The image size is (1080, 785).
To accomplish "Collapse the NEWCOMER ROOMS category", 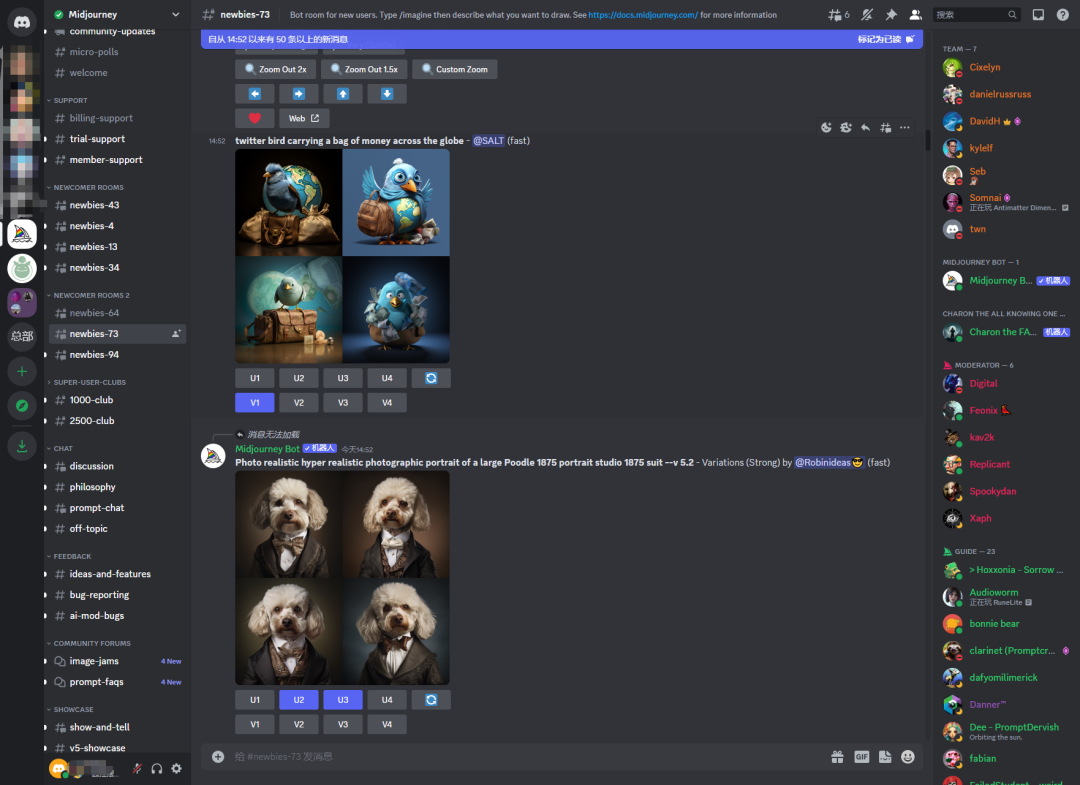I will (88, 187).
